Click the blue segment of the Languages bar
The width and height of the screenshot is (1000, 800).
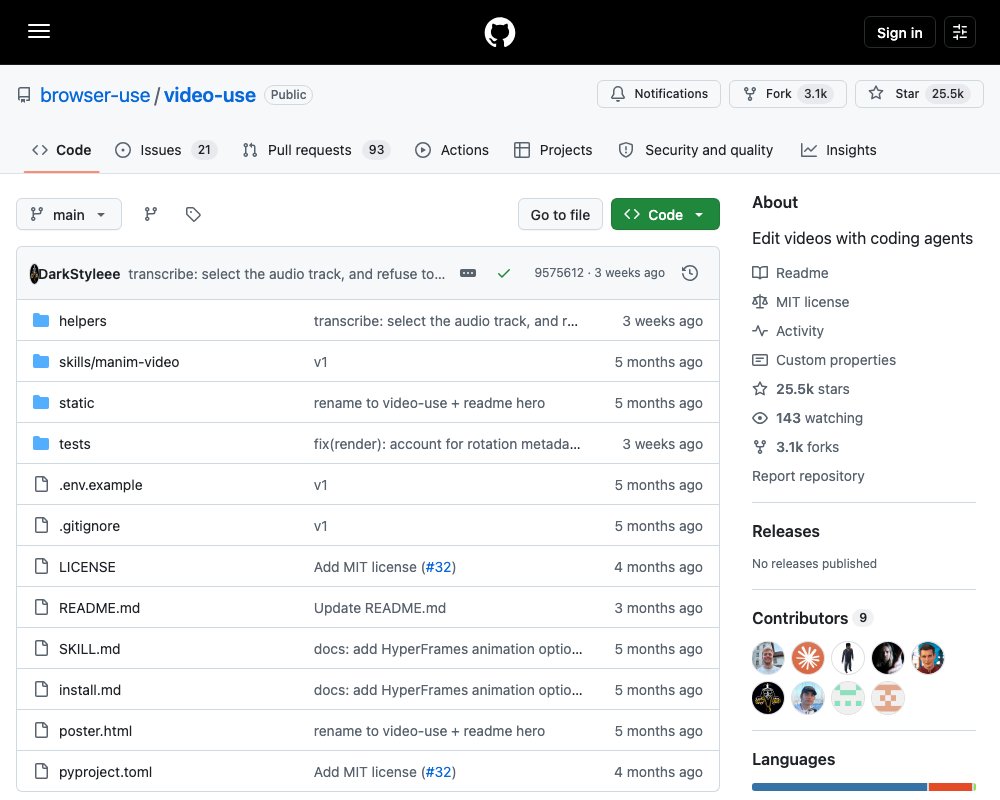point(839,787)
